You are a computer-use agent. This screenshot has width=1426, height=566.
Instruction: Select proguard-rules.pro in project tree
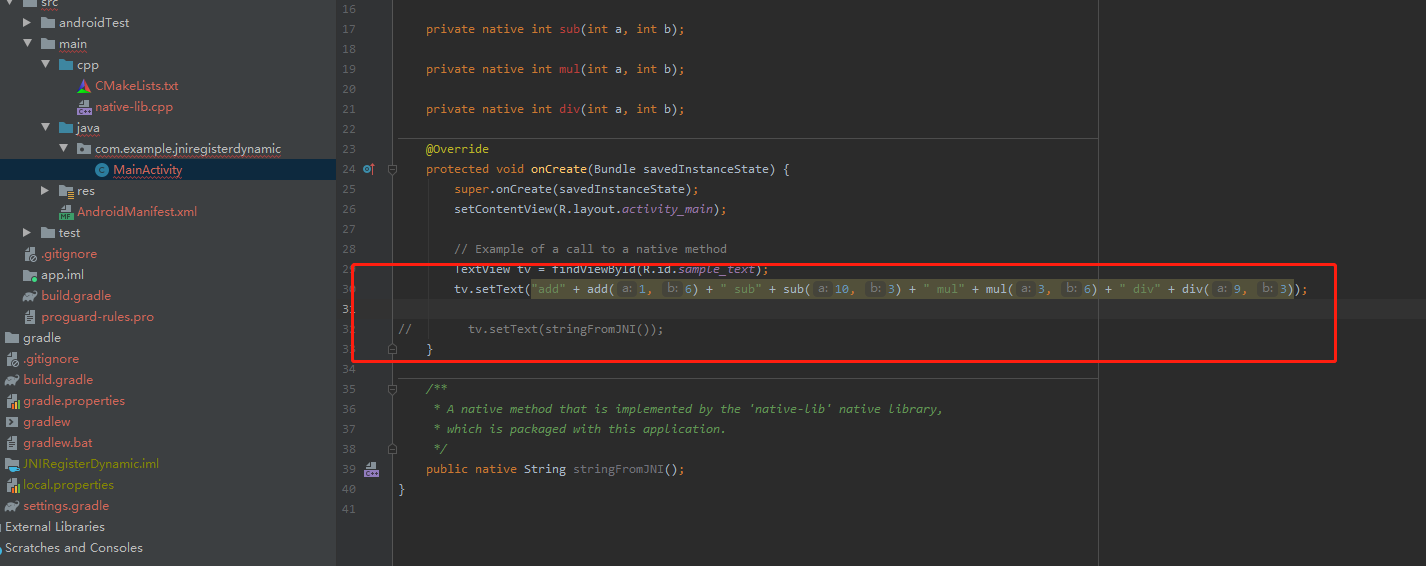tap(97, 317)
